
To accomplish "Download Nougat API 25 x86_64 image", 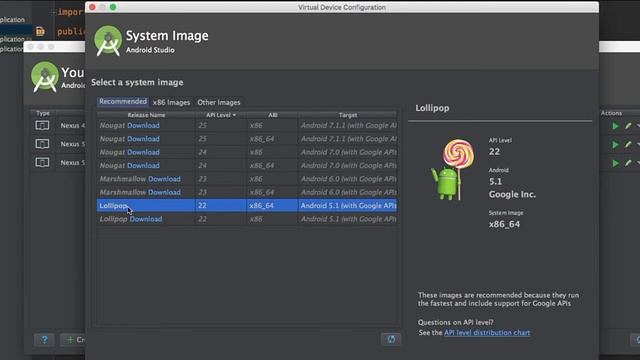I will pos(143,139).
